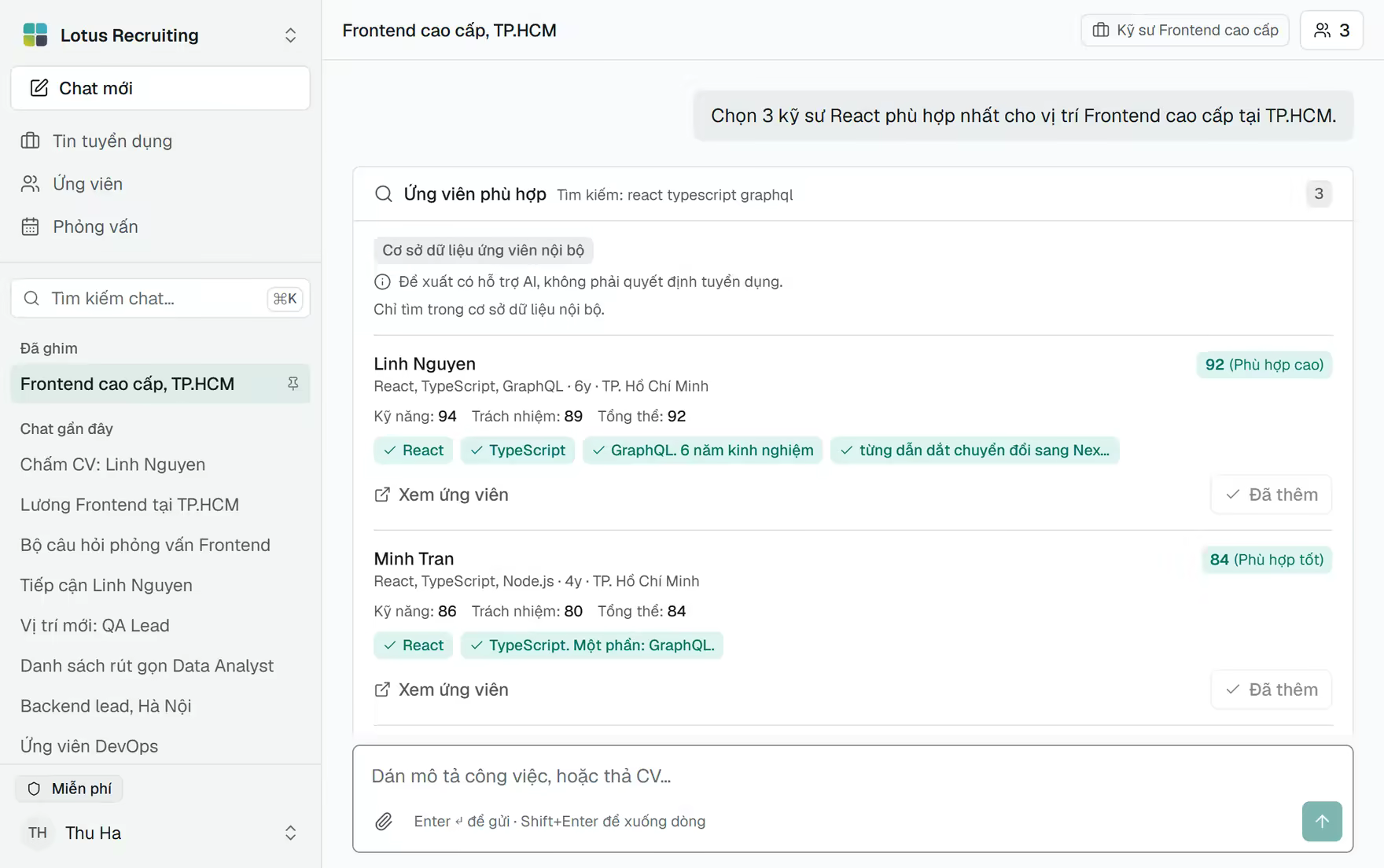Open chat Ứng viên DevOps

pyautogui.click(x=160, y=746)
